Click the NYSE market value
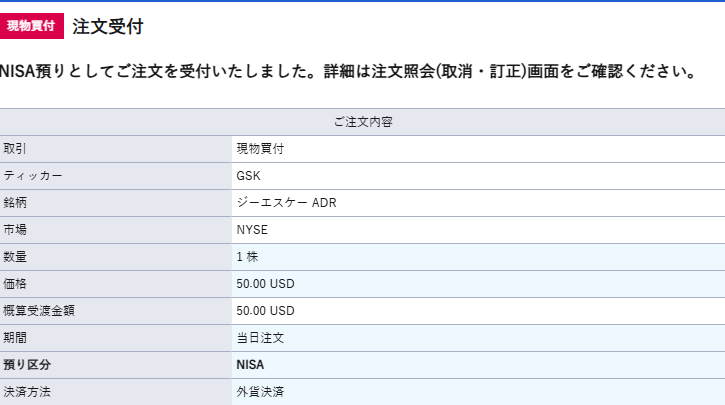The image size is (725, 405). point(252,230)
